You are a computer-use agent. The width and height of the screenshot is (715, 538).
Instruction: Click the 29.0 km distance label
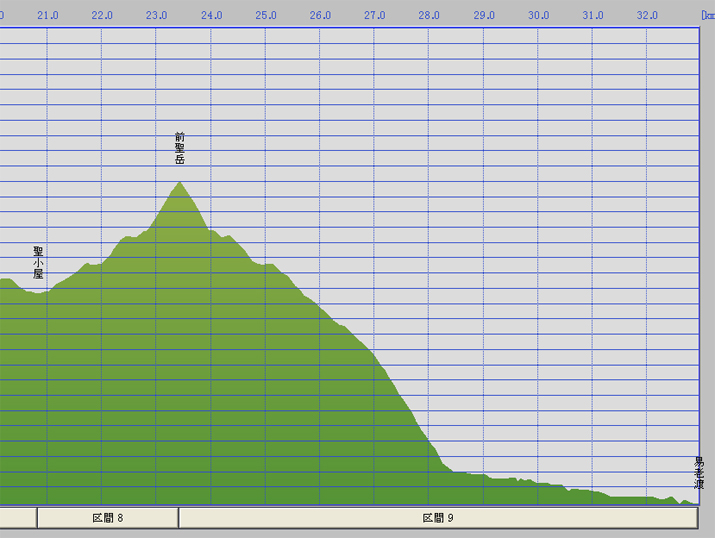[484, 16]
